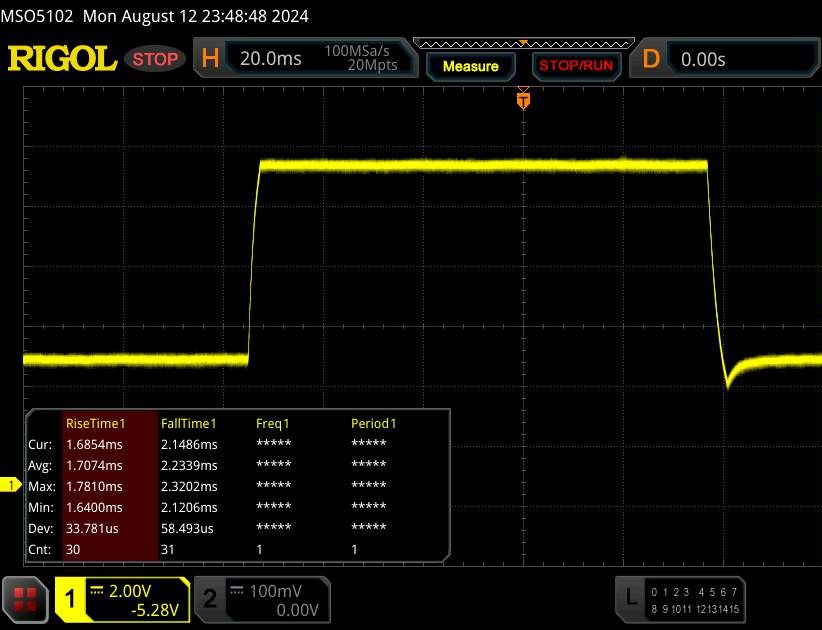Click FallTime1 deviation 58.493us
The width and height of the screenshot is (822, 630).
tap(187, 528)
